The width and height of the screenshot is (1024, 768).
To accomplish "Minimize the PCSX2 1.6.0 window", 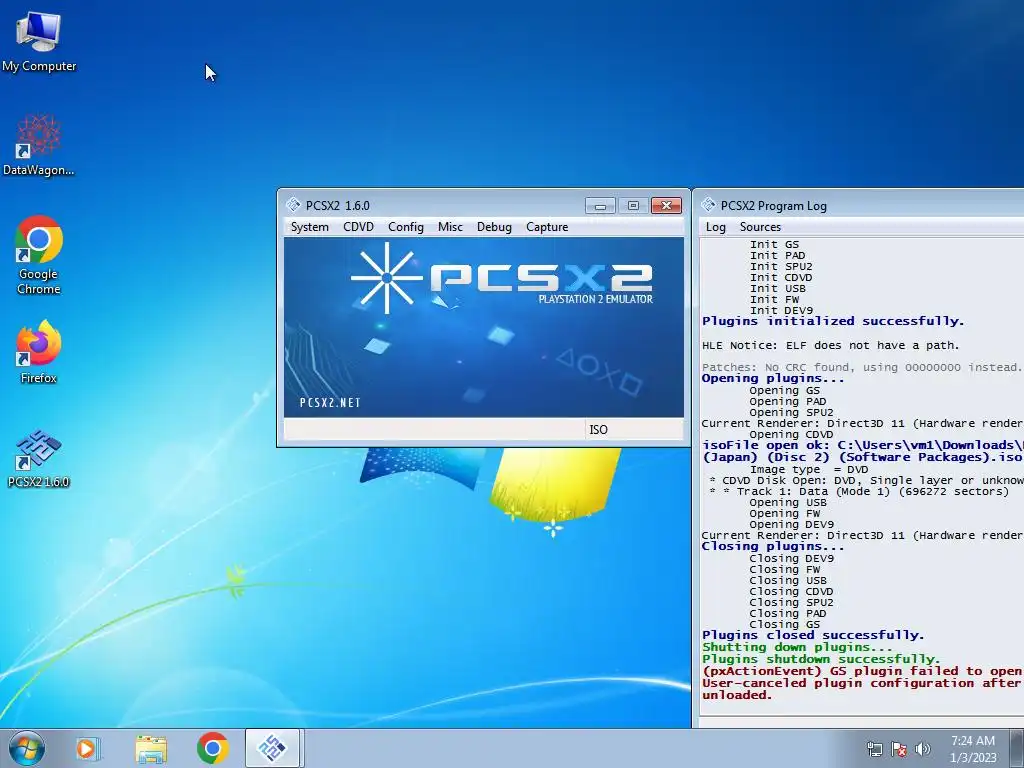I will 600,206.
